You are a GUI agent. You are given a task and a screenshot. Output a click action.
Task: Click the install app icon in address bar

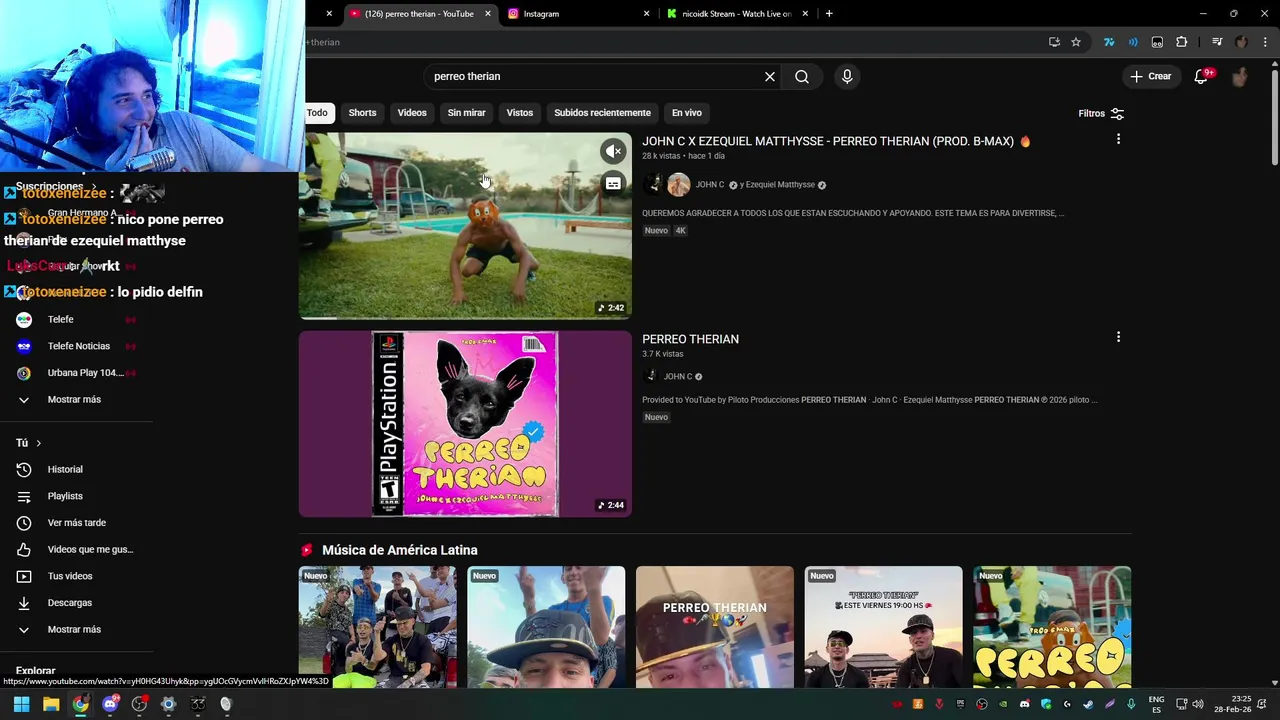pos(1054,42)
